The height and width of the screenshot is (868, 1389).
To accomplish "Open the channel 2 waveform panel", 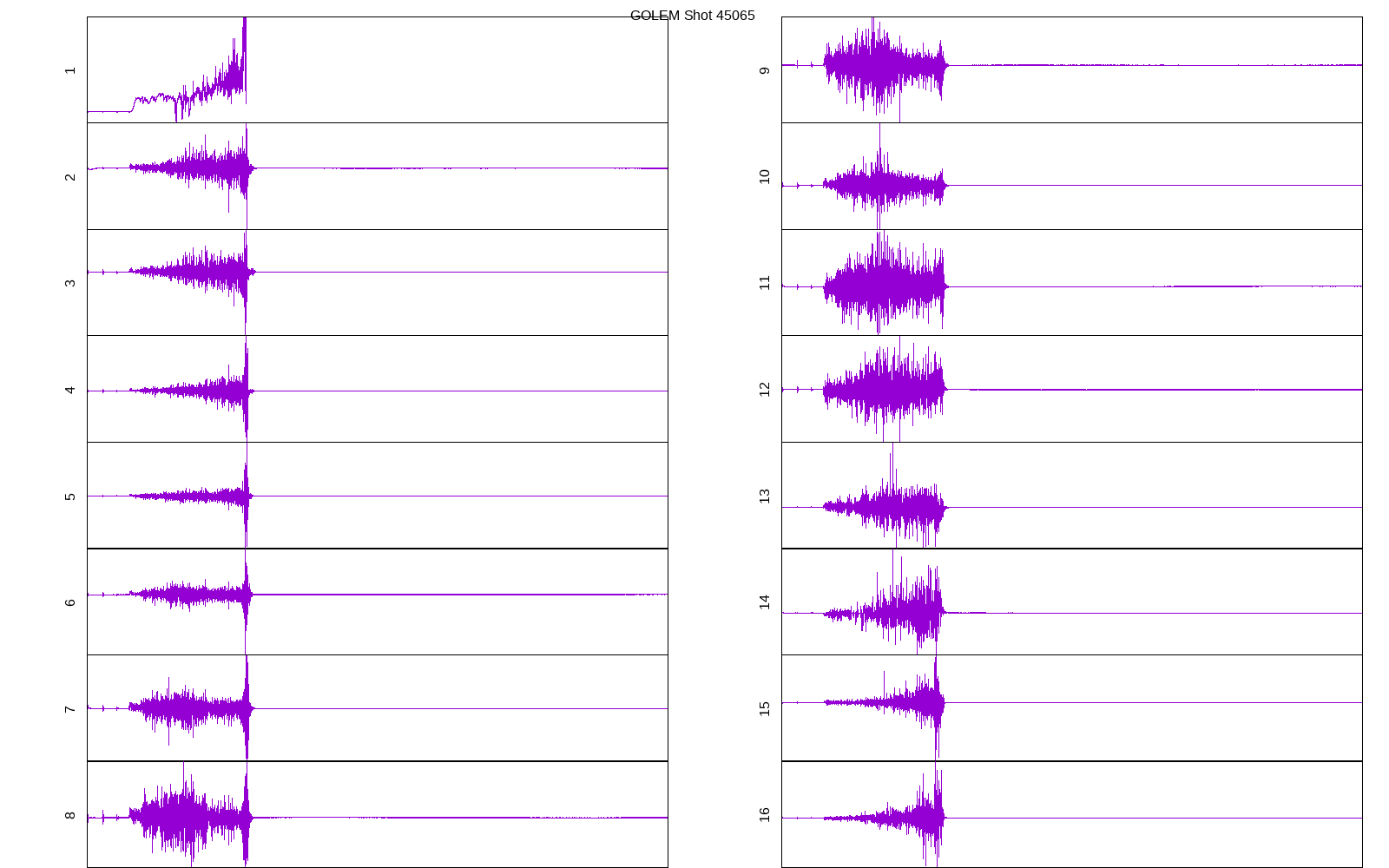I will coord(377,176).
